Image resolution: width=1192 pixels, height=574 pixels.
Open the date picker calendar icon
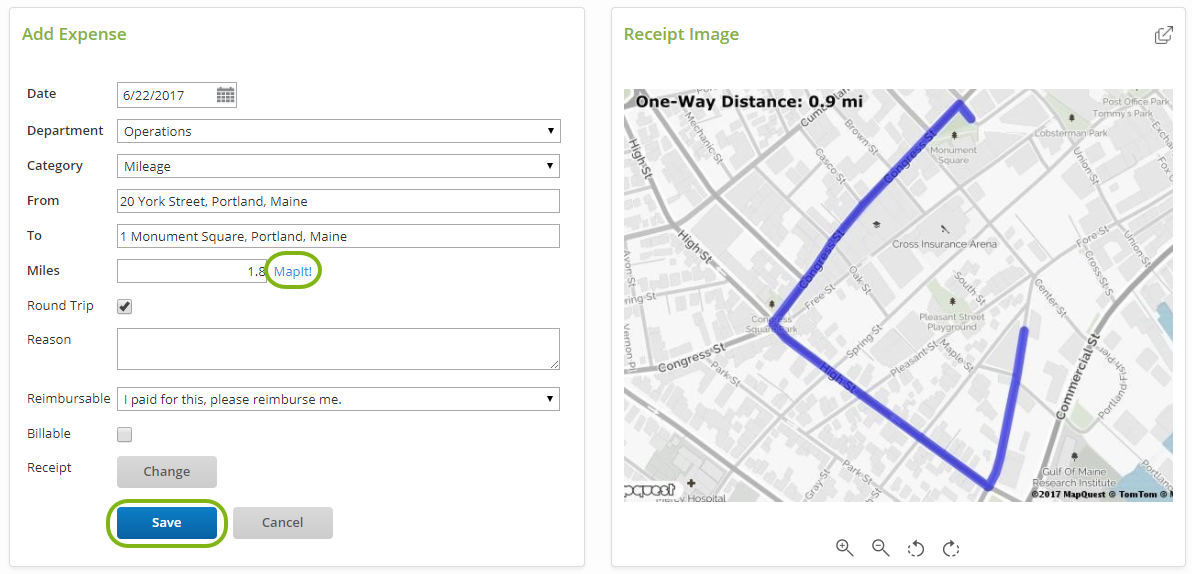click(x=225, y=96)
